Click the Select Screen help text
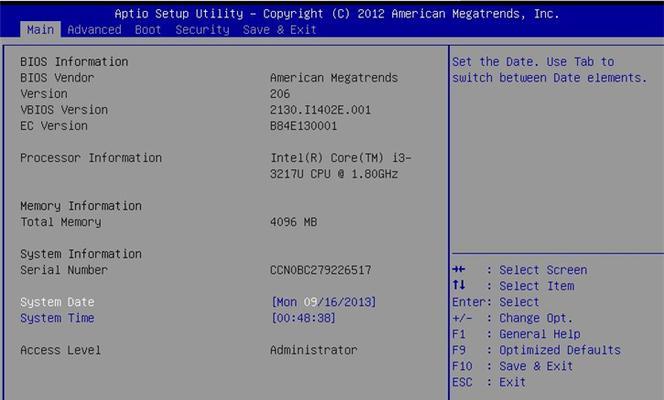Image resolution: width=664 pixels, height=400 pixels. 543,270
